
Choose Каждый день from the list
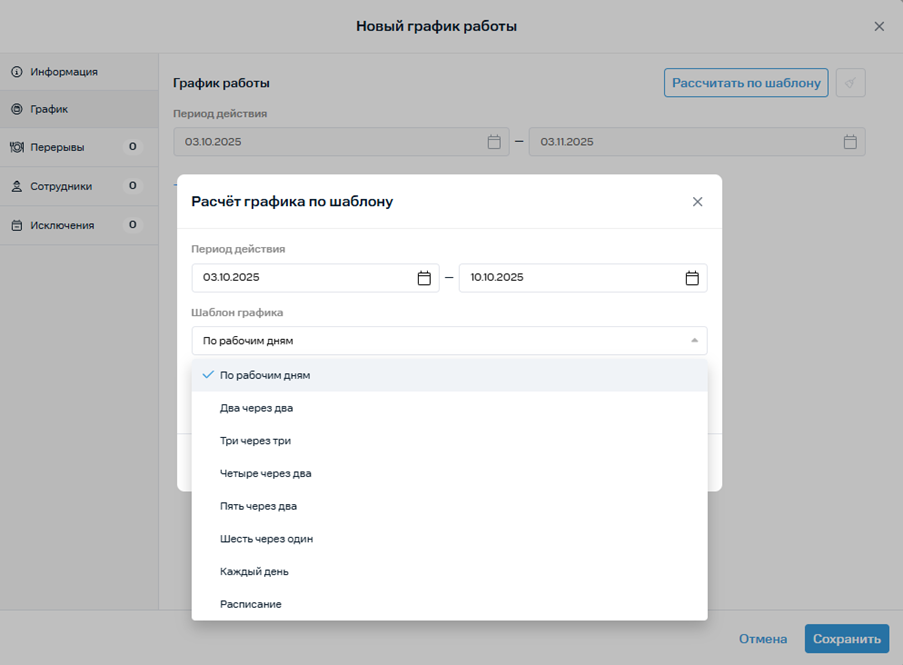[254, 572]
